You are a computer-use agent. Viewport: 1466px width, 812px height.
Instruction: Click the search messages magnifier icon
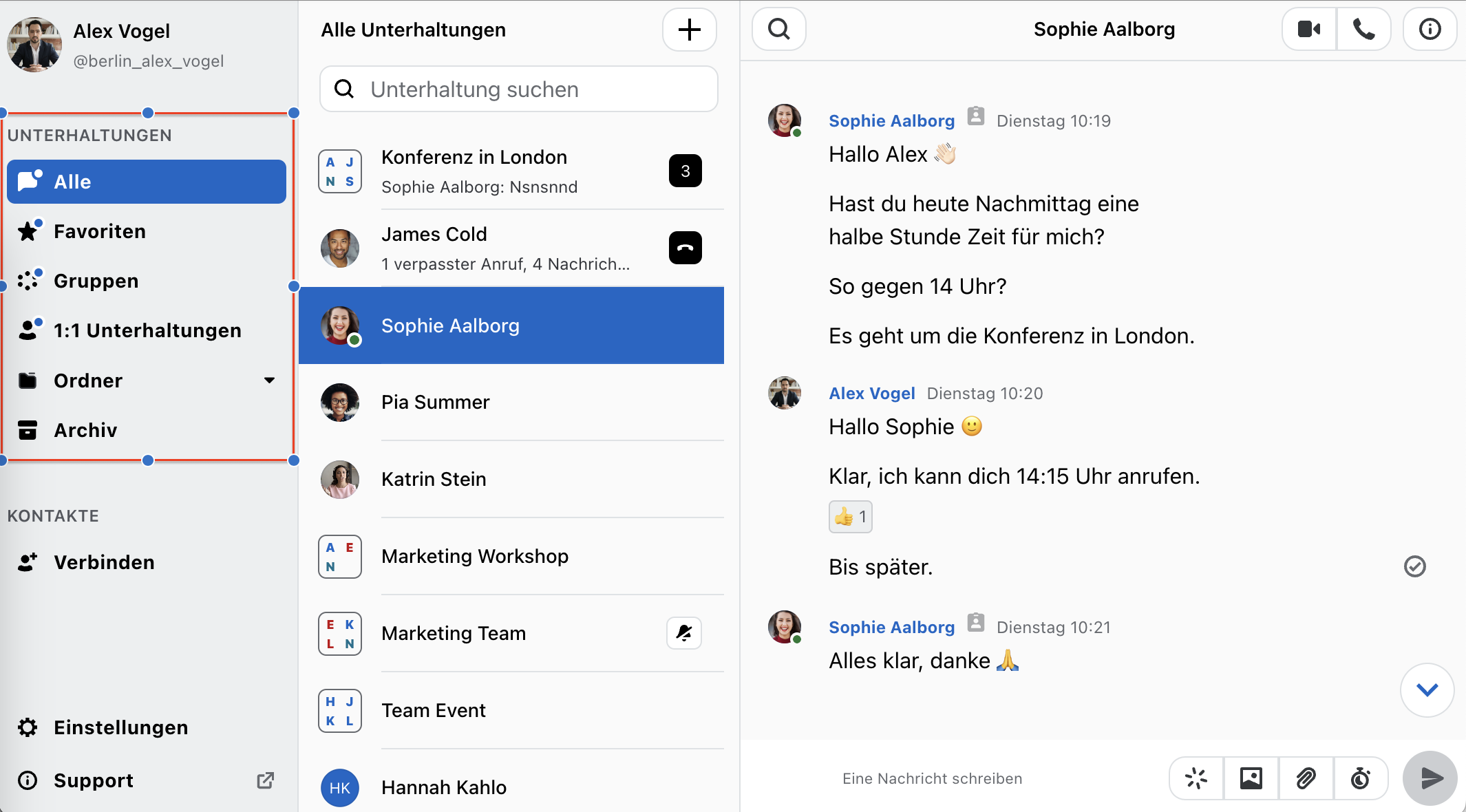[778, 29]
